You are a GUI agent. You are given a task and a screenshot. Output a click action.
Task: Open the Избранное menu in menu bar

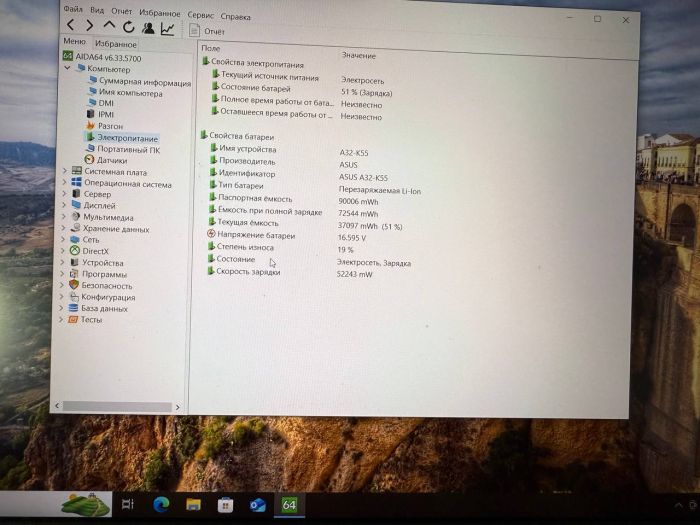point(159,13)
